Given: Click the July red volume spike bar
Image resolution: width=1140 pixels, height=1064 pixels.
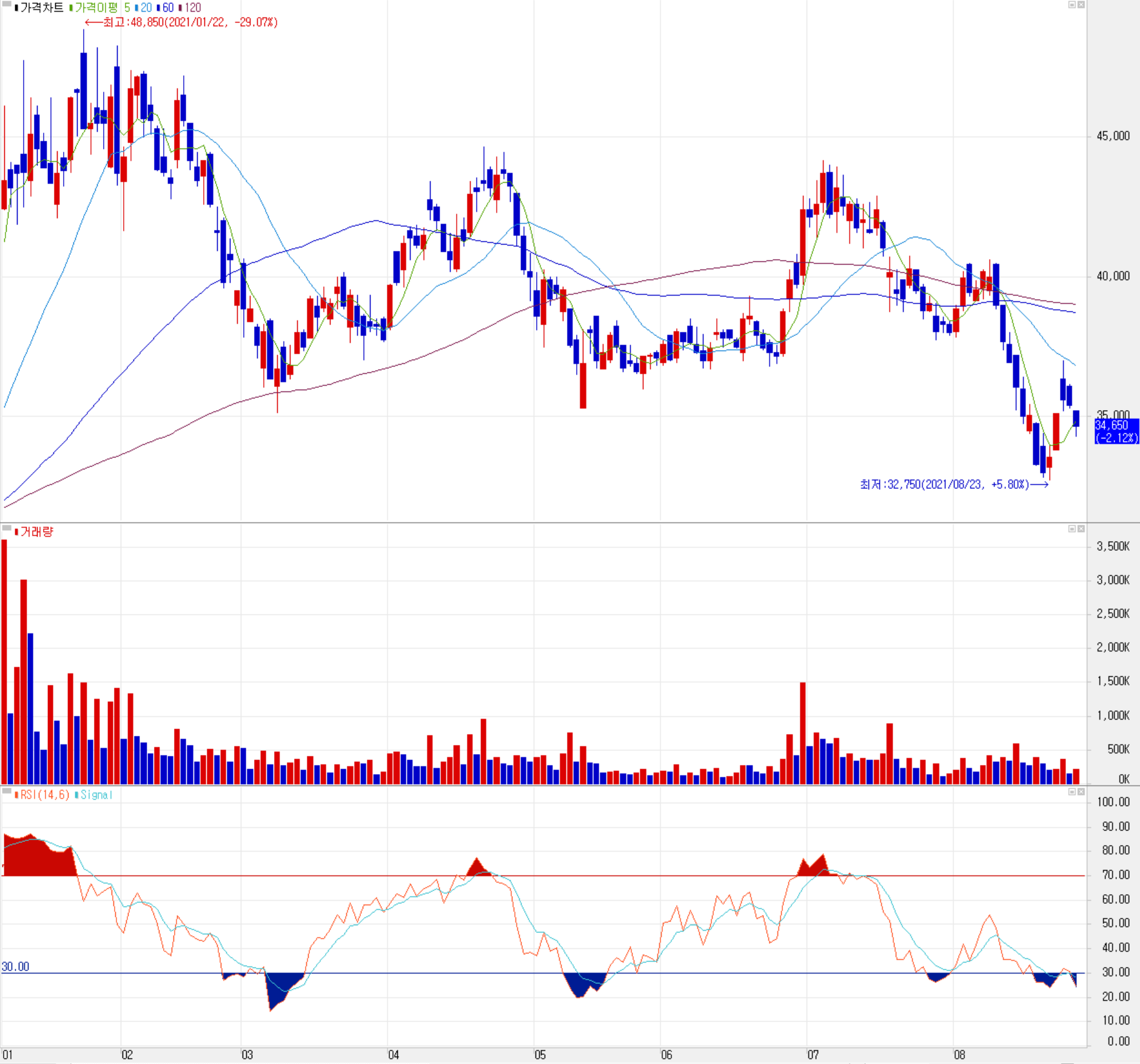Looking at the screenshot, I should point(803,733).
